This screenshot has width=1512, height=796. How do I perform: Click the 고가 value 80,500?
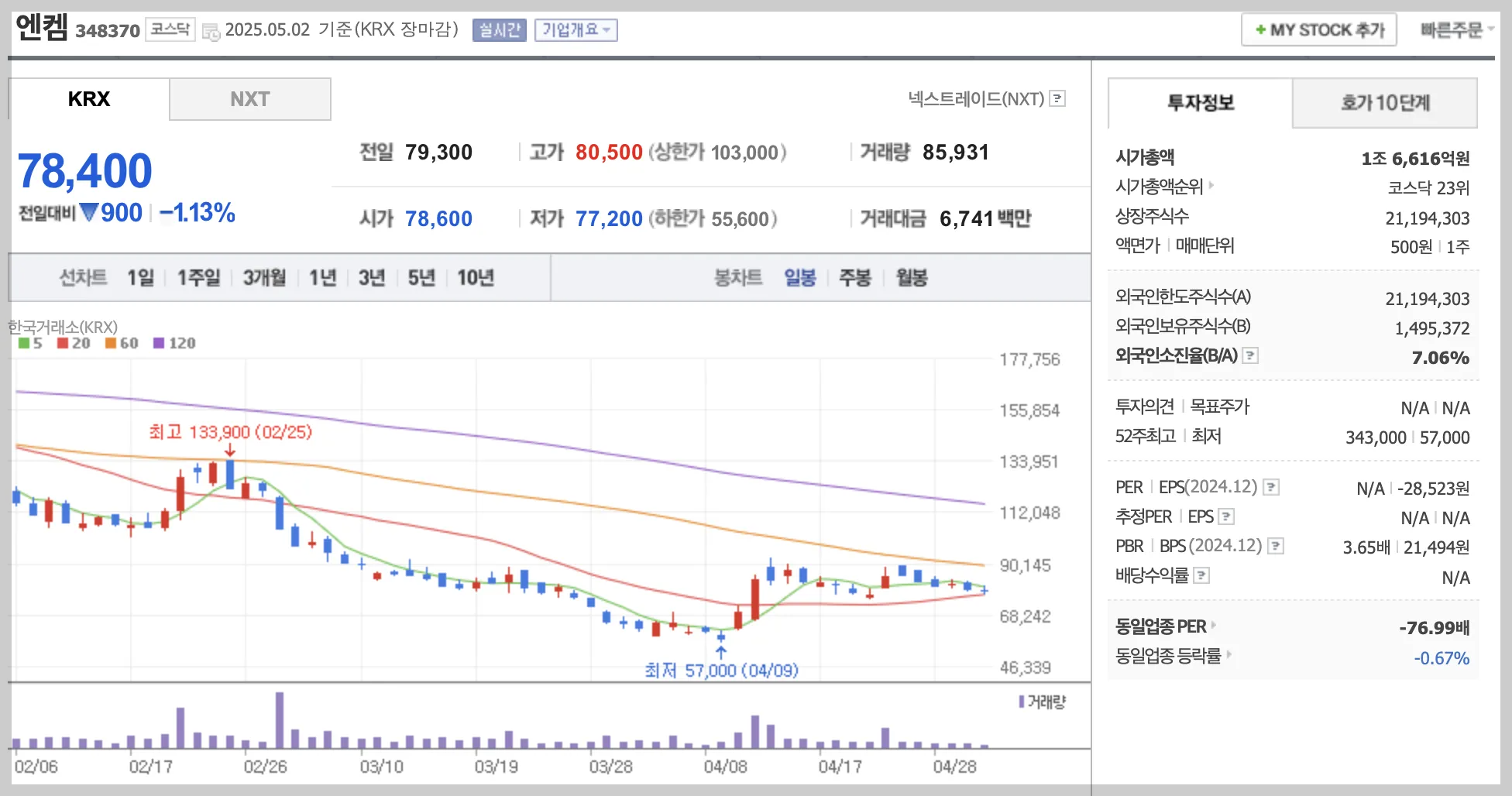click(x=609, y=153)
